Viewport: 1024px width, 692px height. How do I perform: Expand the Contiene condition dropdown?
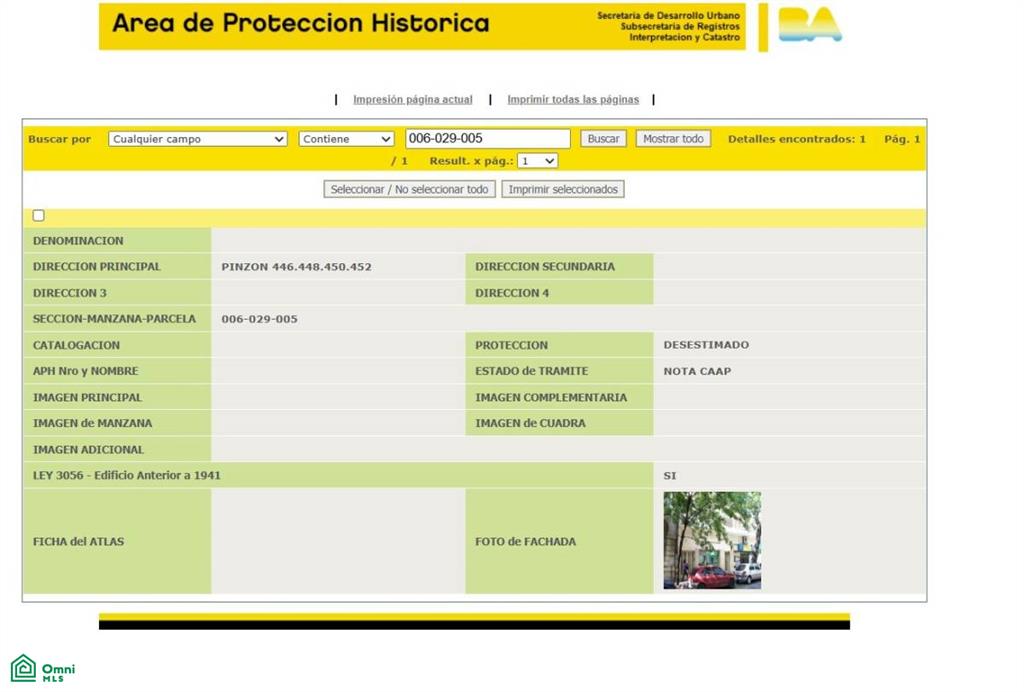pyautogui.click(x=346, y=139)
